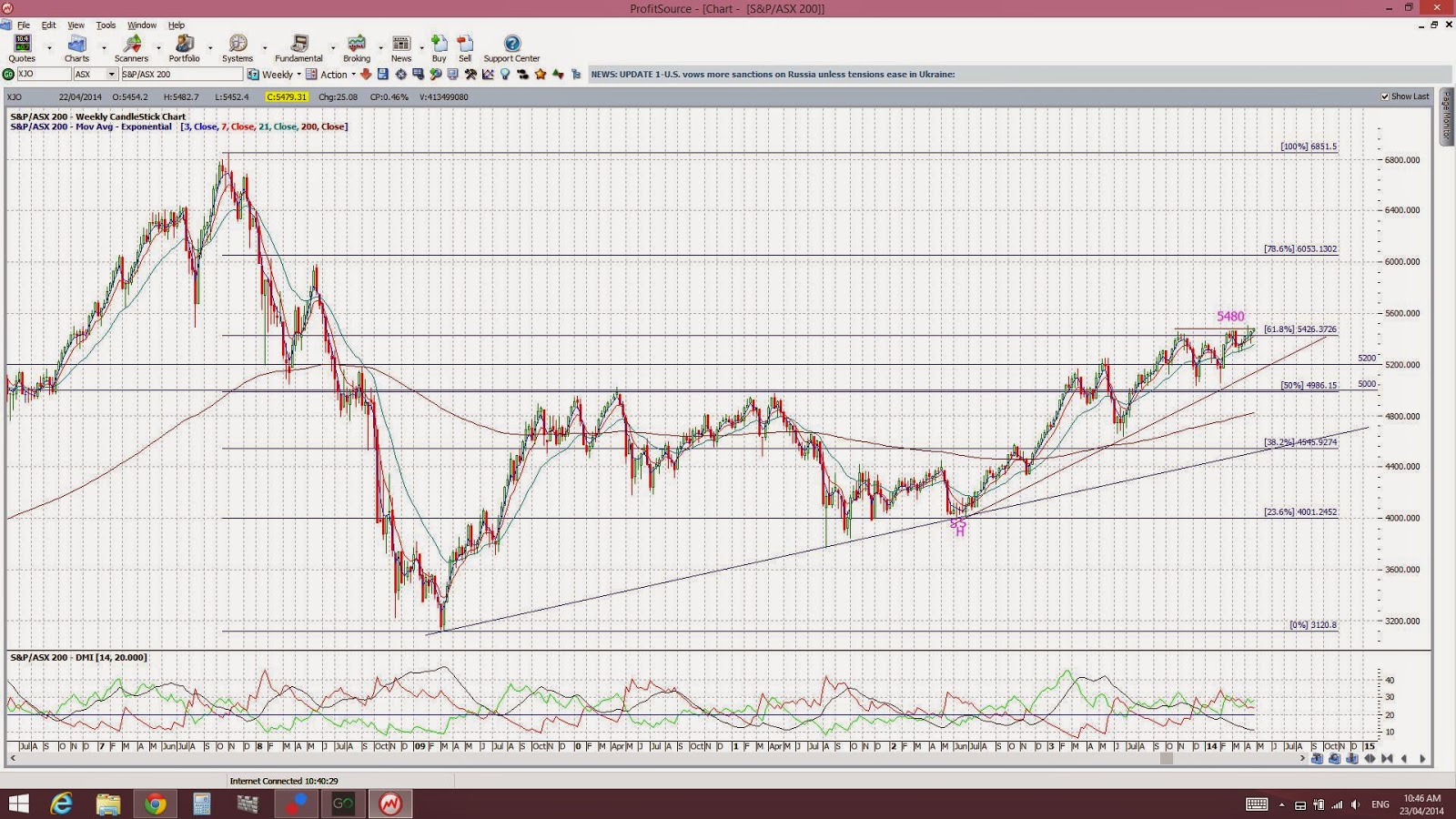This screenshot has height=819, width=1456.
Task: Click the Page Monitor side tab
Action: tap(1446, 116)
